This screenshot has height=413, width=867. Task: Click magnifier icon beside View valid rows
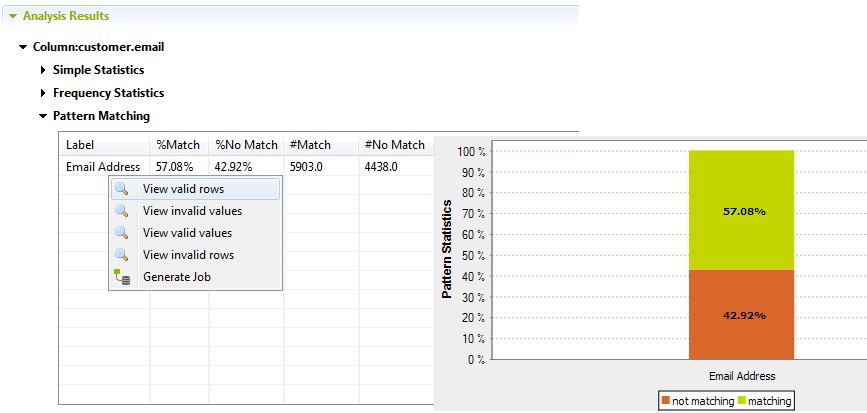pyautogui.click(x=121, y=189)
